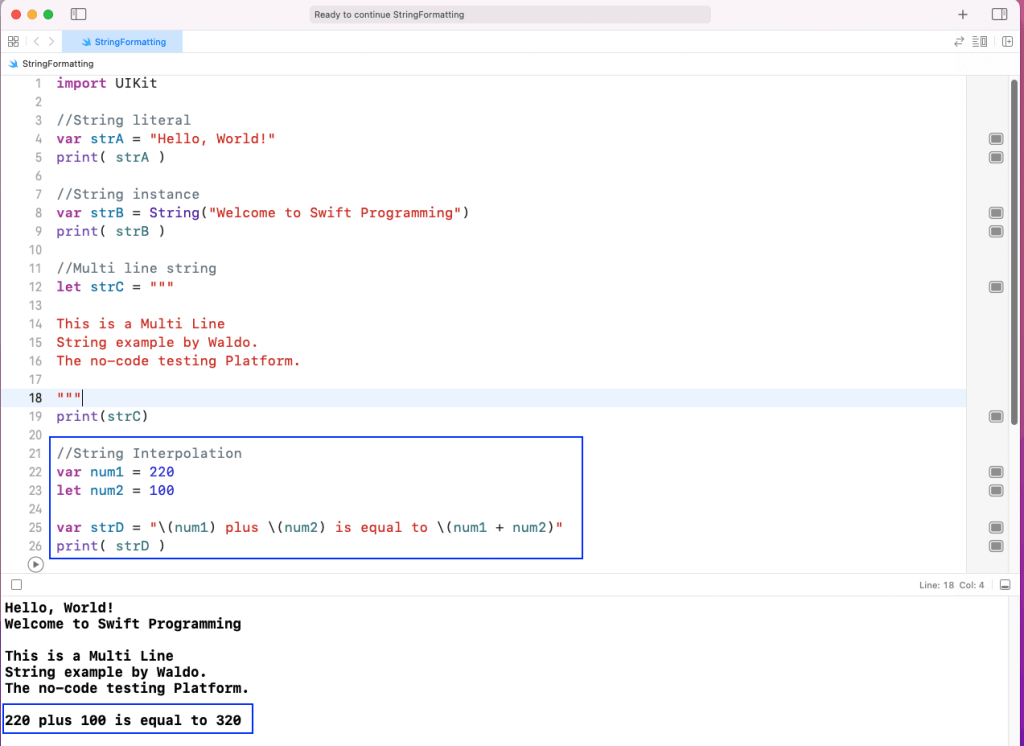Show quick look result for strB line 8
Image resolution: width=1024 pixels, height=746 pixels.
(x=996, y=213)
